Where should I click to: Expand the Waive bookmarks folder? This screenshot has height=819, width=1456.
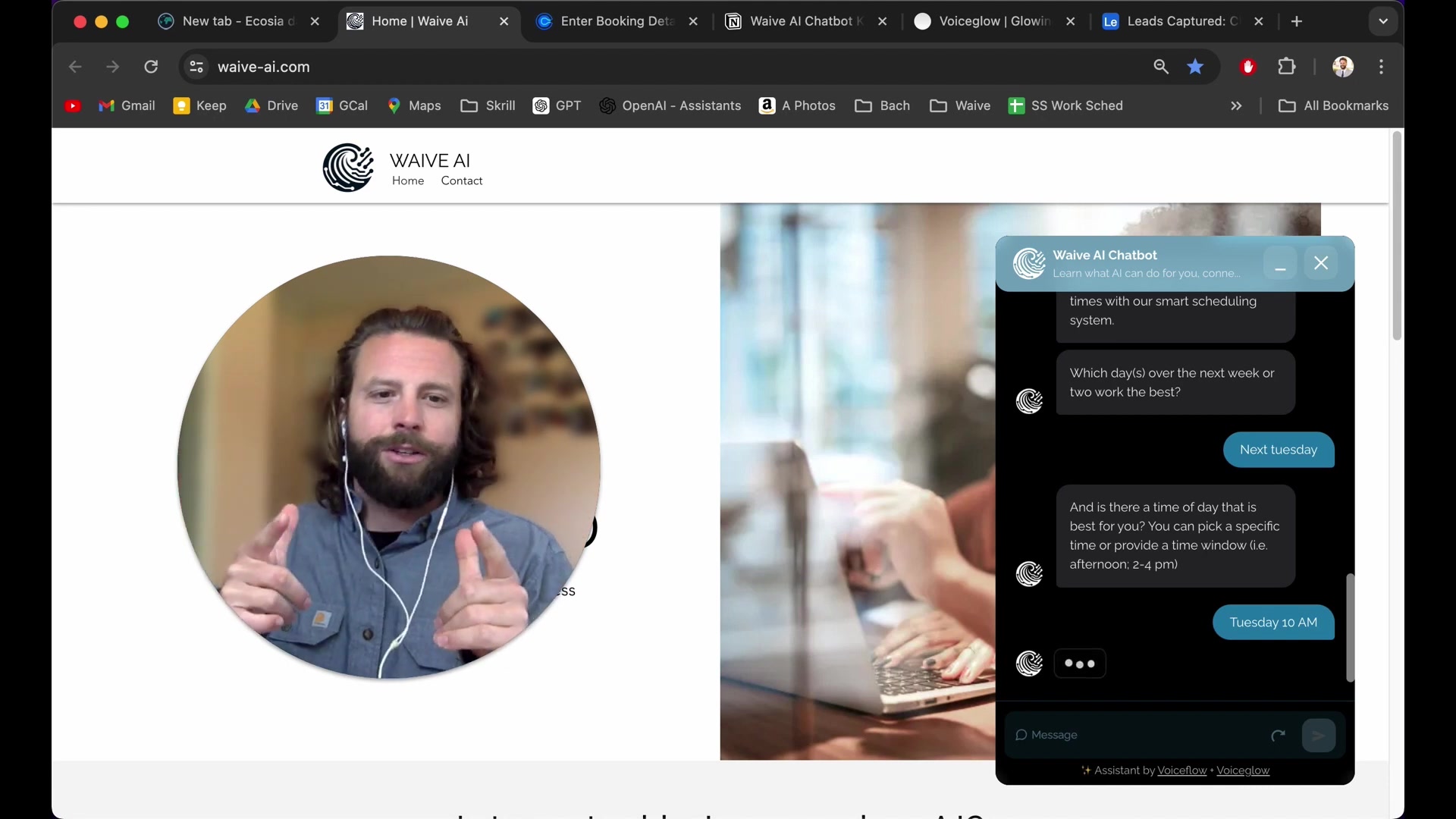(960, 106)
